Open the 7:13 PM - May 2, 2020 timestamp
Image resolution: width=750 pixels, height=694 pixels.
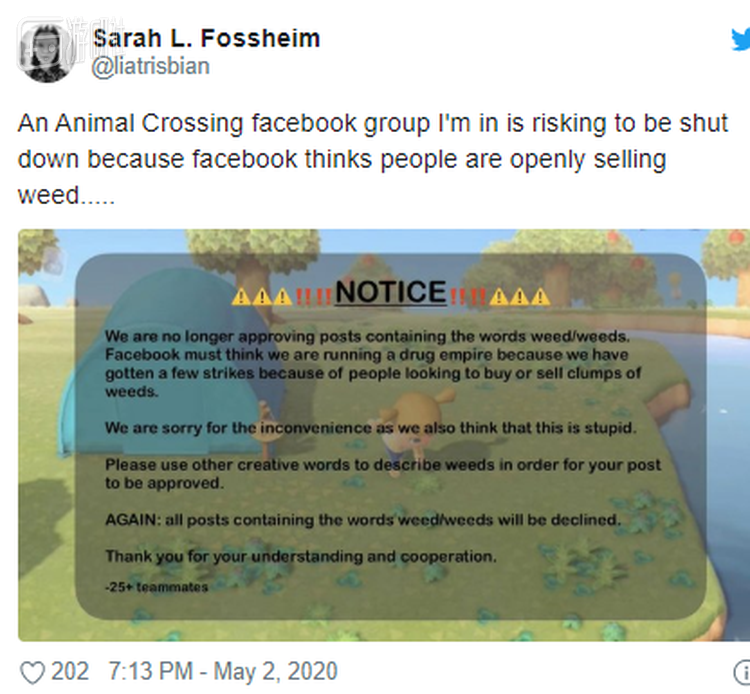(x=223, y=671)
